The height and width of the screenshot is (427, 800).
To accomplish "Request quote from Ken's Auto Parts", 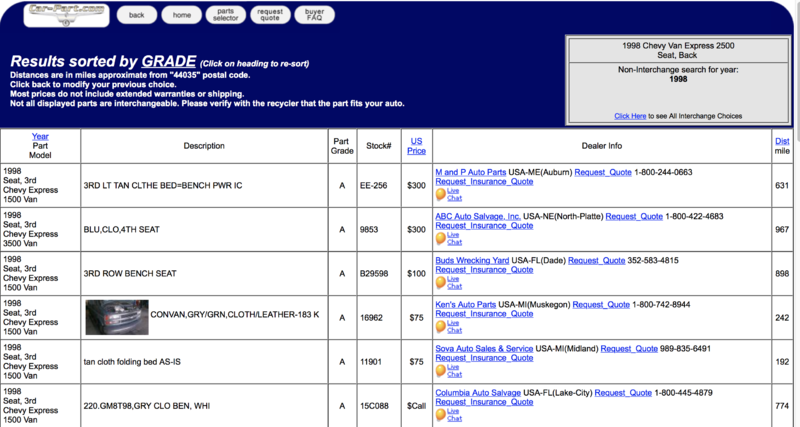I will pos(601,305).
